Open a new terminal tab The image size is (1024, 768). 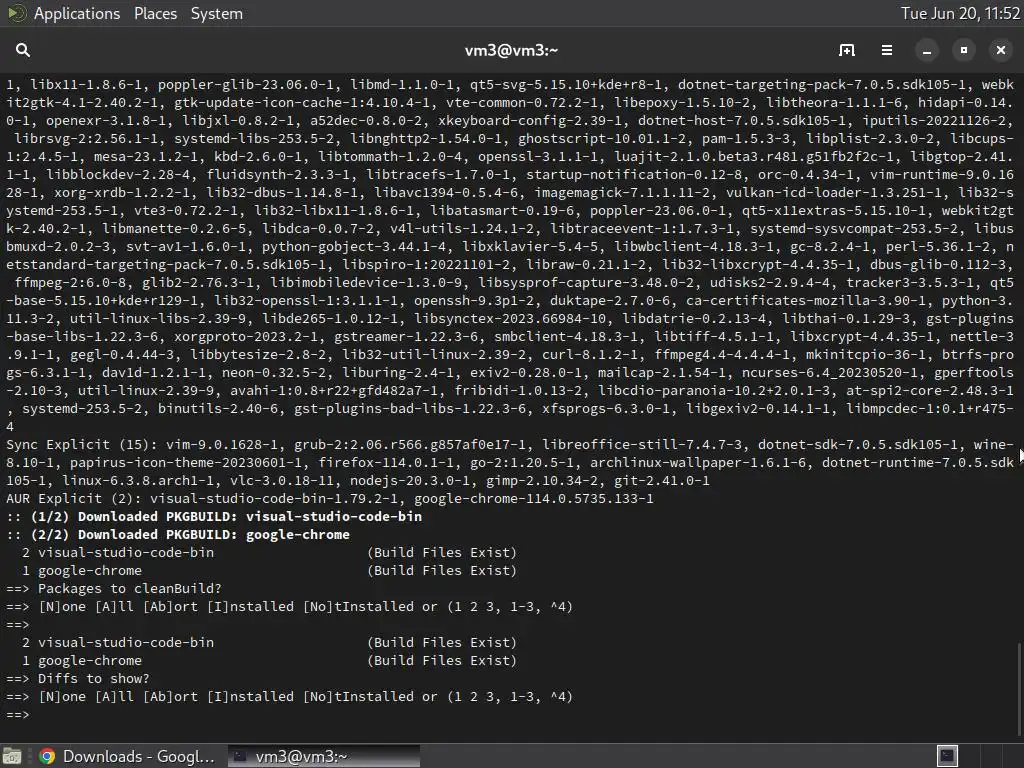[x=847, y=50]
